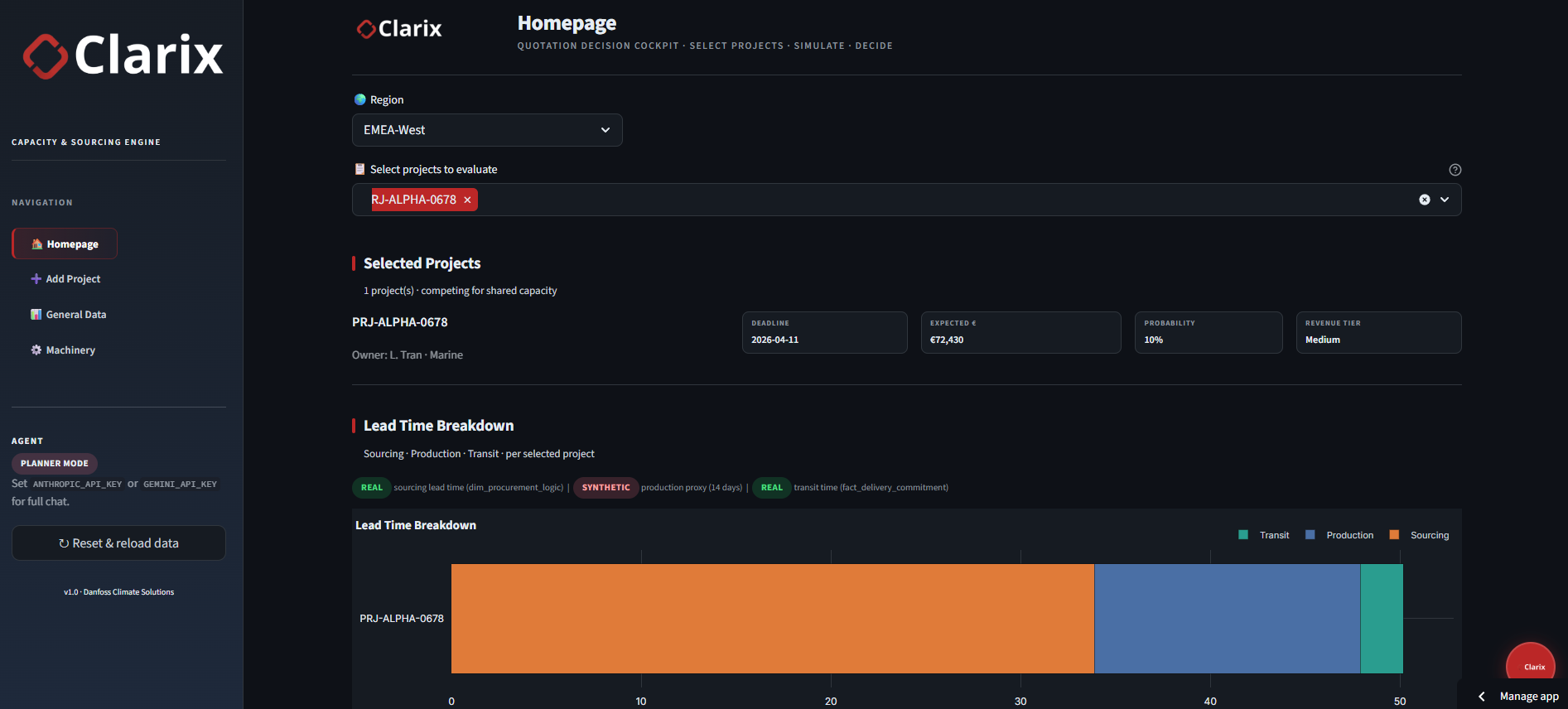Click the red SYNTHETIC badge

pyautogui.click(x=606, y=488)
